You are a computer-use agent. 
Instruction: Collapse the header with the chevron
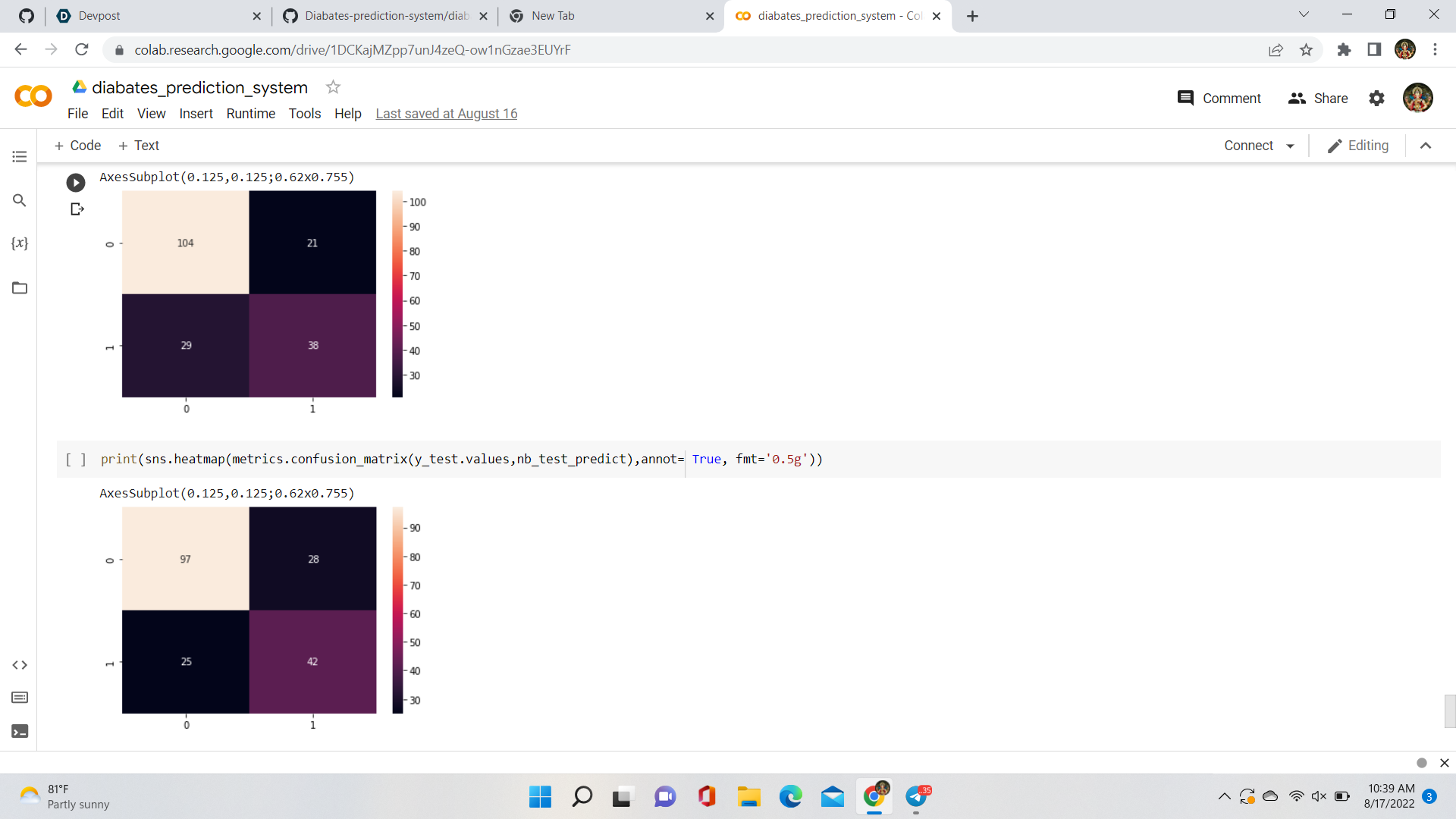pyautogui.click(x=1426, y=146)
